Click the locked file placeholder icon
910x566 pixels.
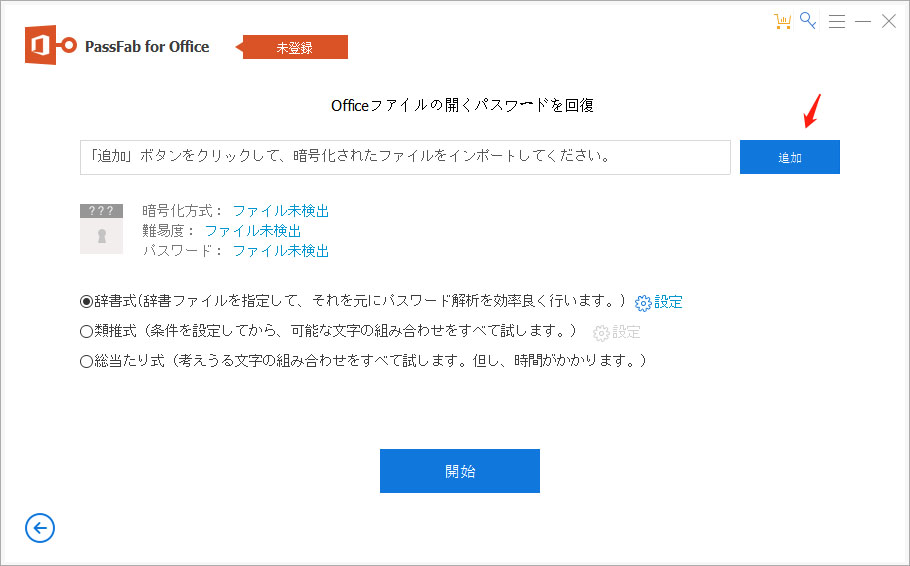101,228
